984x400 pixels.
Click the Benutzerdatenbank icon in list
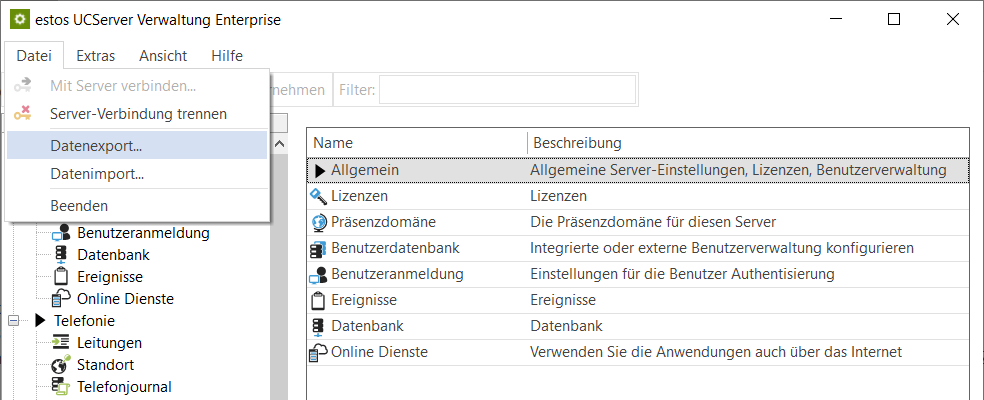[x=319, y=248]
